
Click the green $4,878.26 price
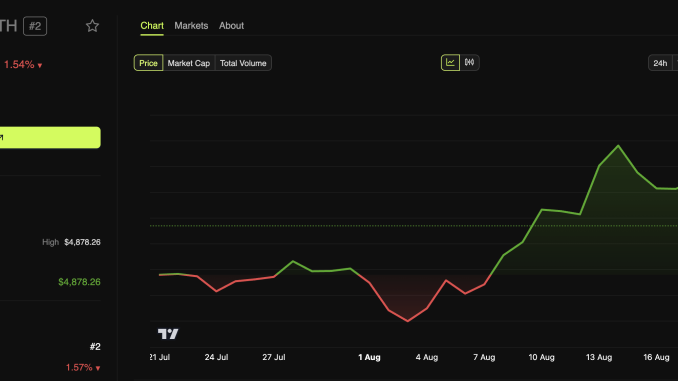pos(80,282)
